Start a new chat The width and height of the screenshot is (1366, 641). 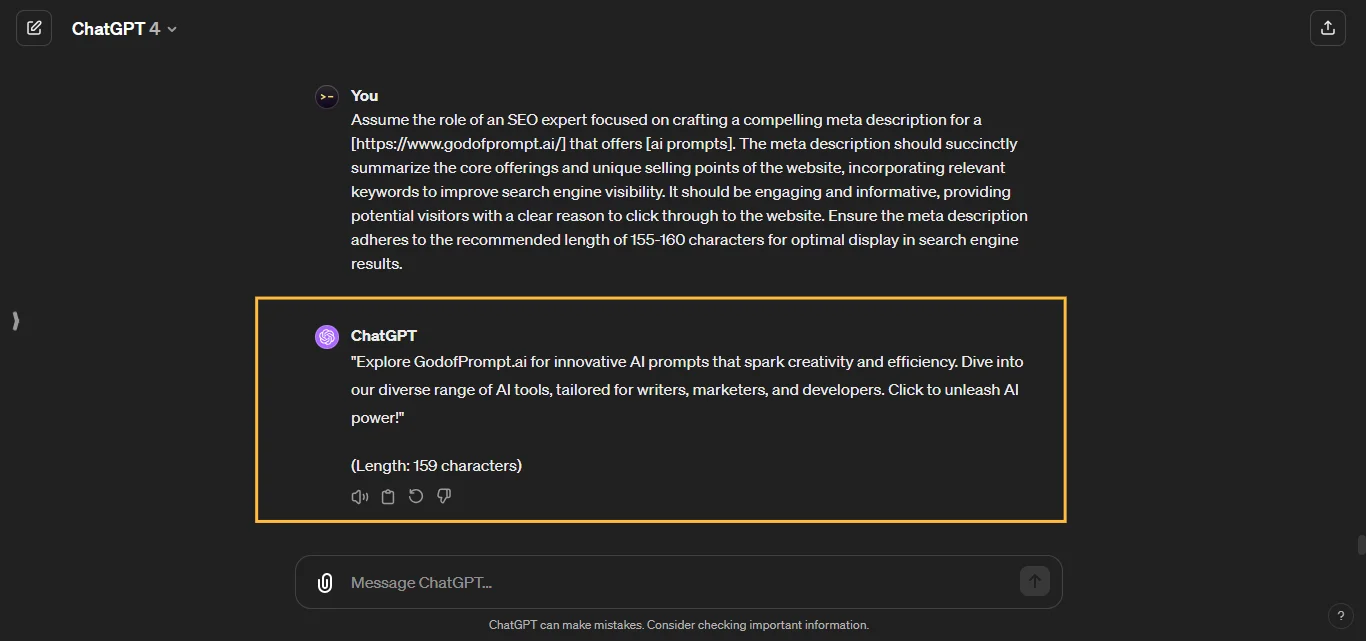(x=34, y=28)
